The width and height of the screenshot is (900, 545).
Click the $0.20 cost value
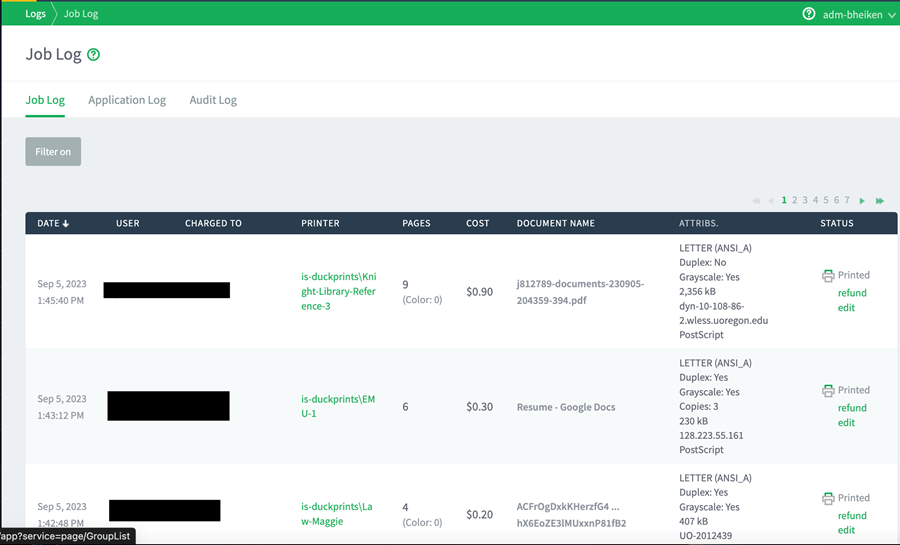click(x=479, y=515)
